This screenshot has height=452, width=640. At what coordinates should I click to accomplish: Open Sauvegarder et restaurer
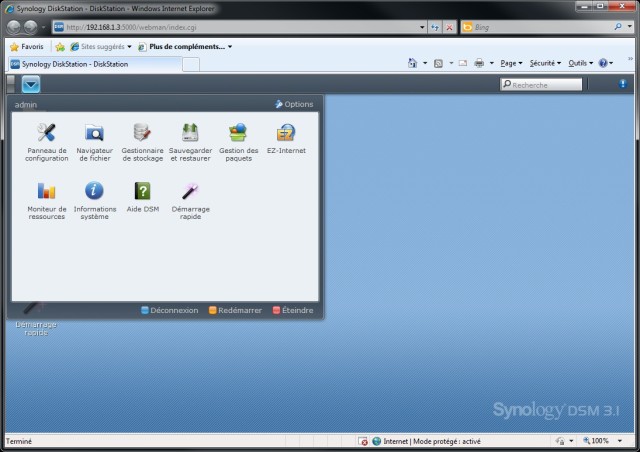190,133
